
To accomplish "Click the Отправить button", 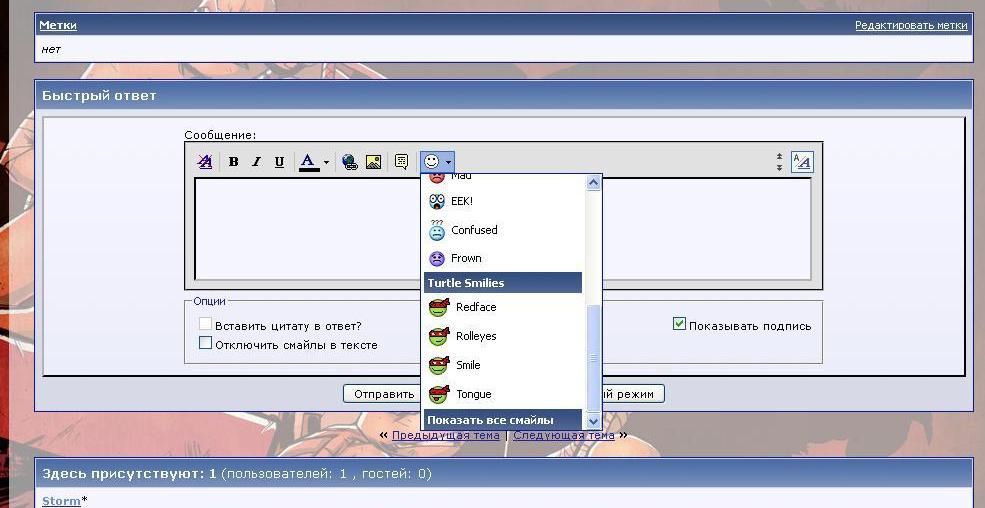I will (x=383, y=394).
